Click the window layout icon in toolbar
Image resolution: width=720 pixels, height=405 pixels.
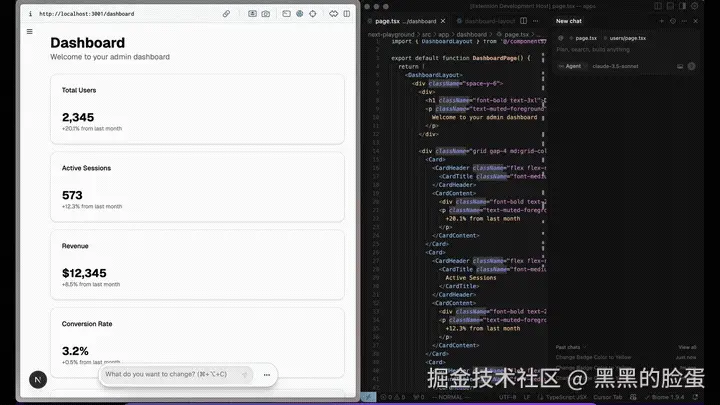pos(287,14)
